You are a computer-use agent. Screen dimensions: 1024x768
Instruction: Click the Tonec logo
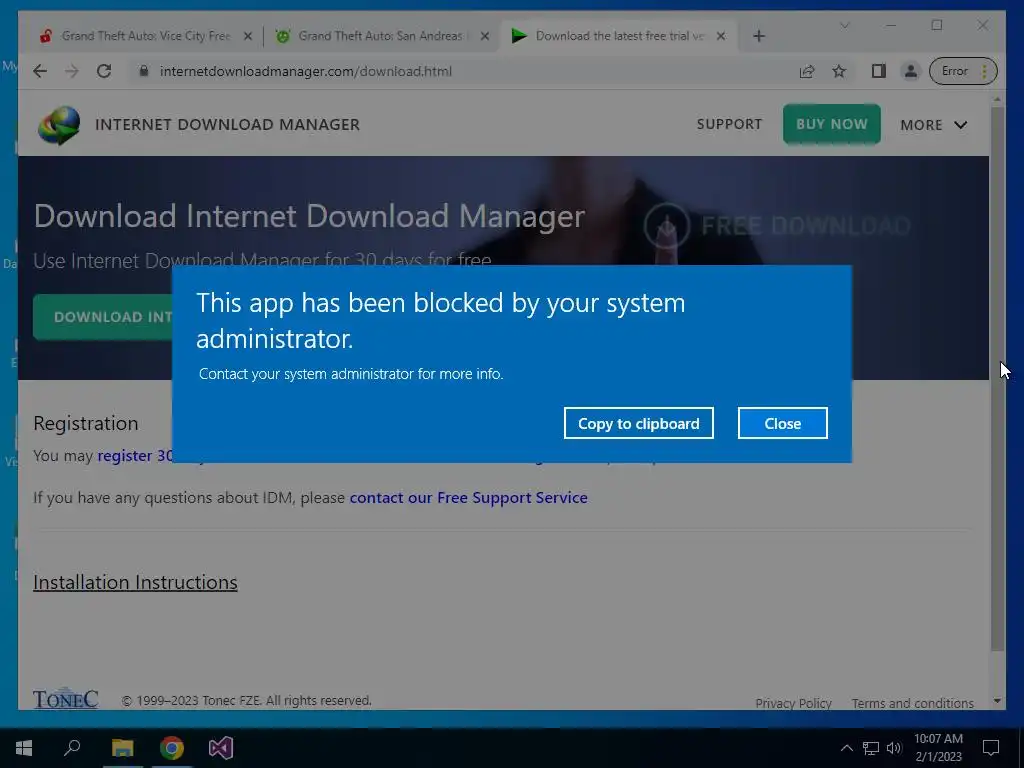point(65,699)
